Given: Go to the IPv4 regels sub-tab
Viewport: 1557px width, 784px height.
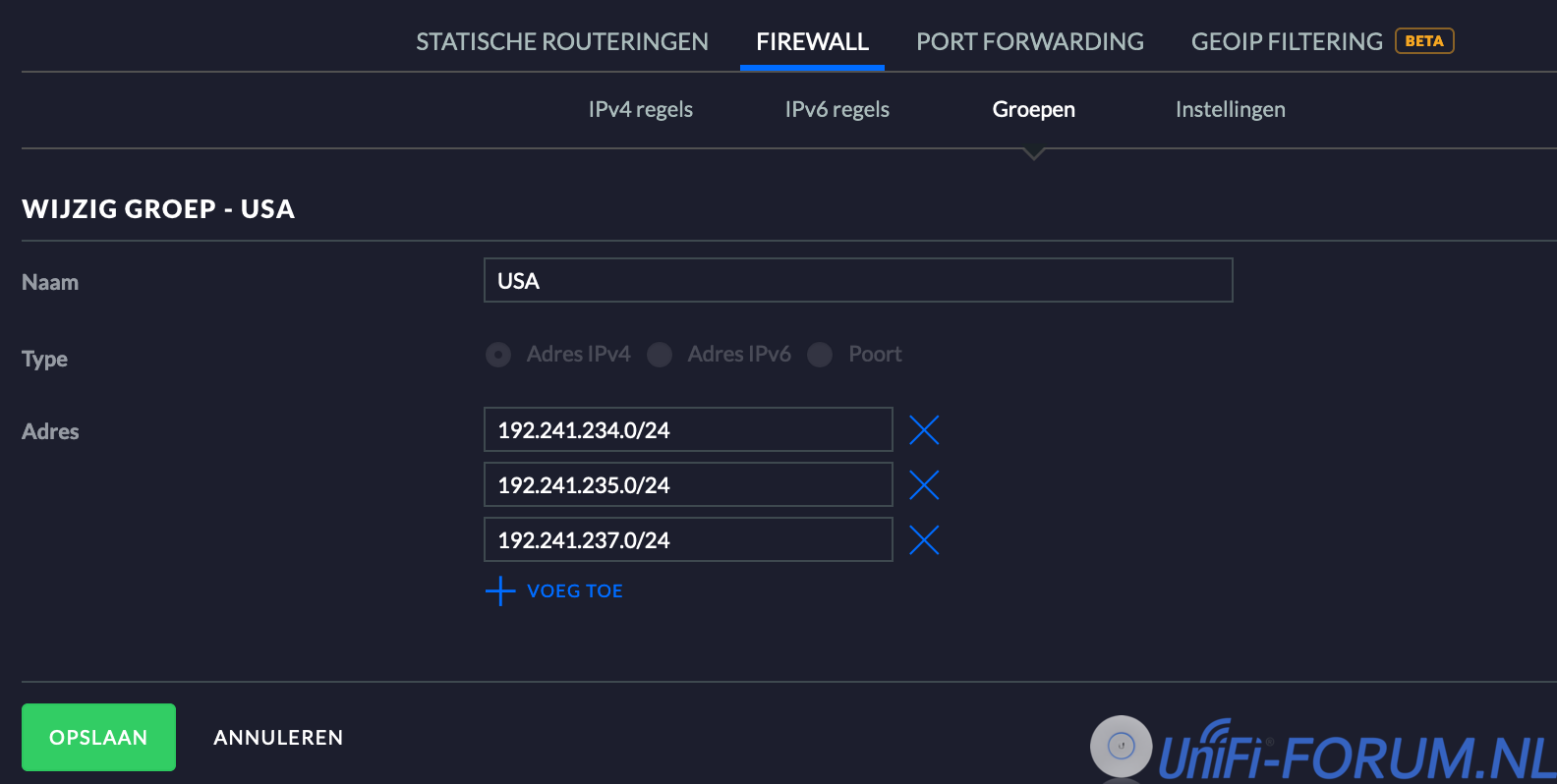Looking at the screenshot, I should click(640, 109).
